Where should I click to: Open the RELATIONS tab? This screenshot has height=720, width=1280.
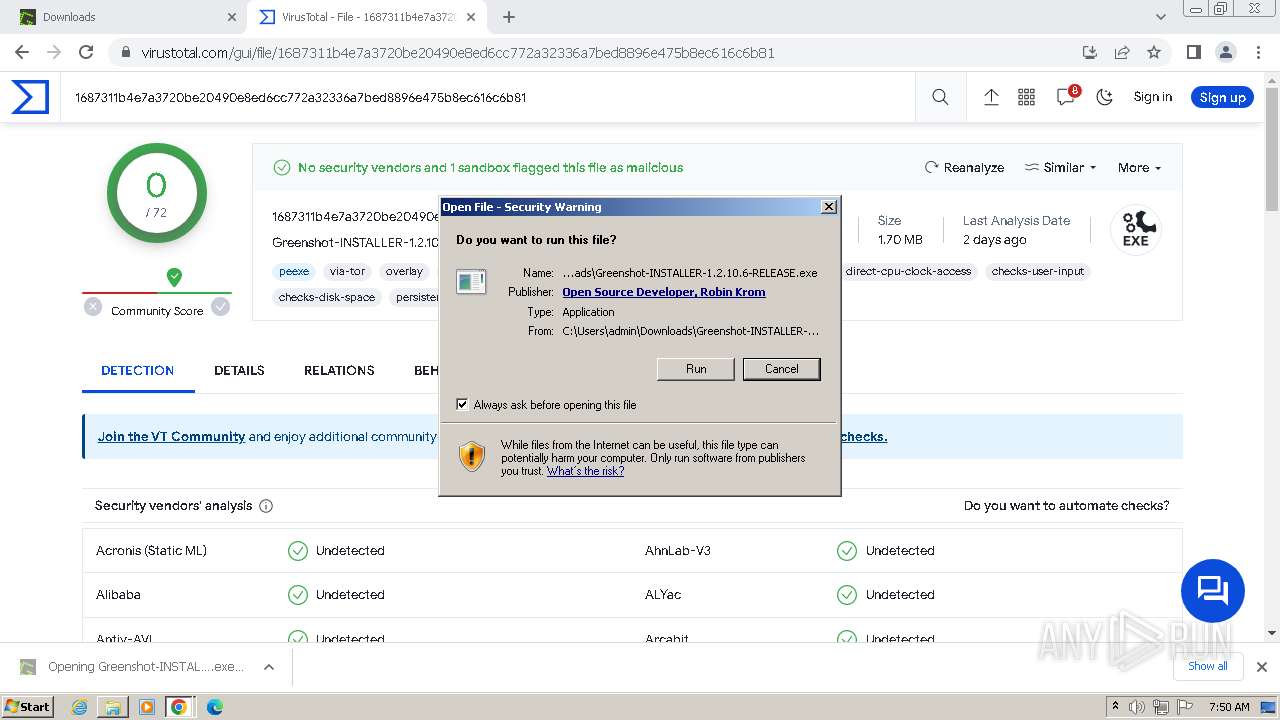point(339,370)
